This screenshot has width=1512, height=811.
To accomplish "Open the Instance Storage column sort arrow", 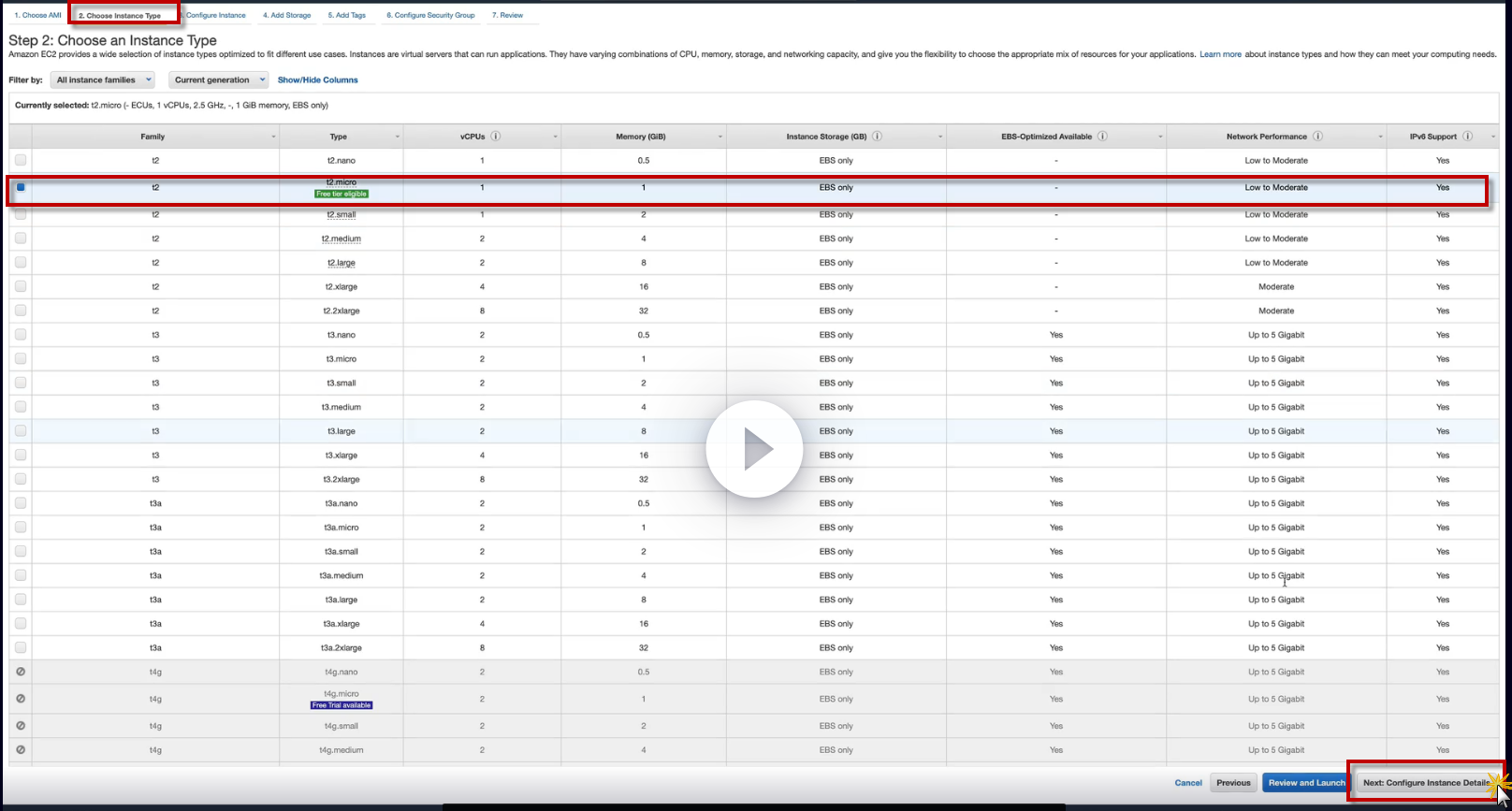I will pos(940,138).
